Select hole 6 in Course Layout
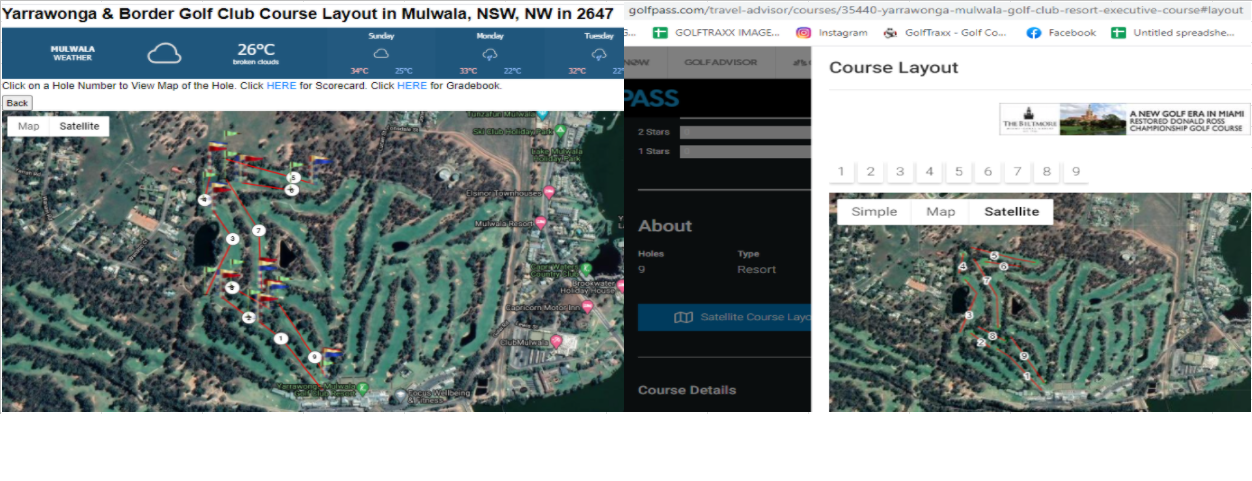The width and height of the screenshot is (1252, 481). [988, 171]
